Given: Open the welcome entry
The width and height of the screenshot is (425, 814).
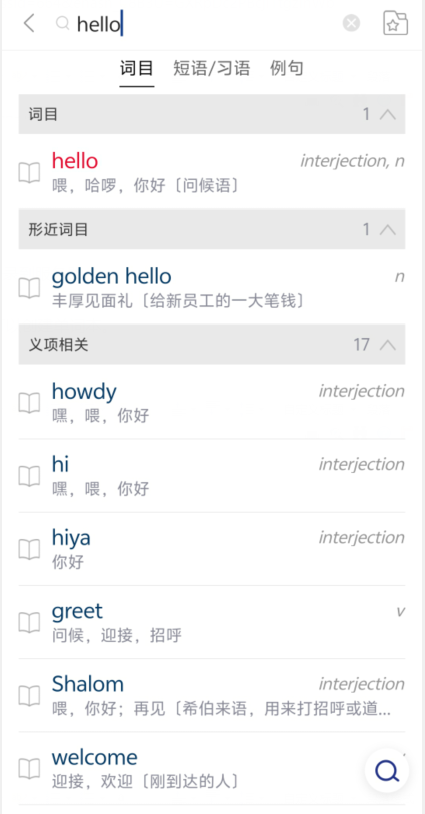Looking at the screenshot, I should [212, 768].
